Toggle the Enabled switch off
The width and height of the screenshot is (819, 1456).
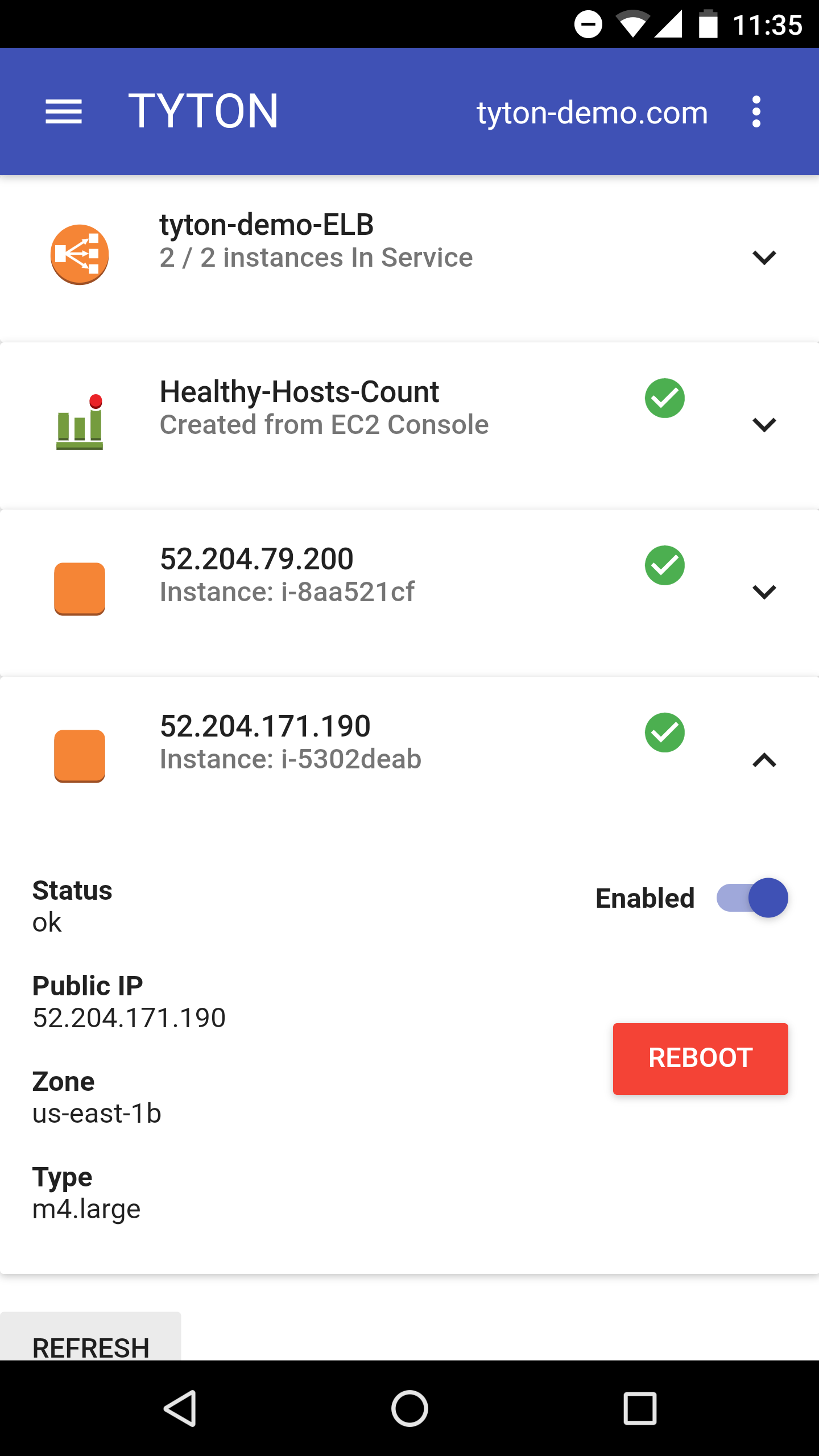(752, 898)
